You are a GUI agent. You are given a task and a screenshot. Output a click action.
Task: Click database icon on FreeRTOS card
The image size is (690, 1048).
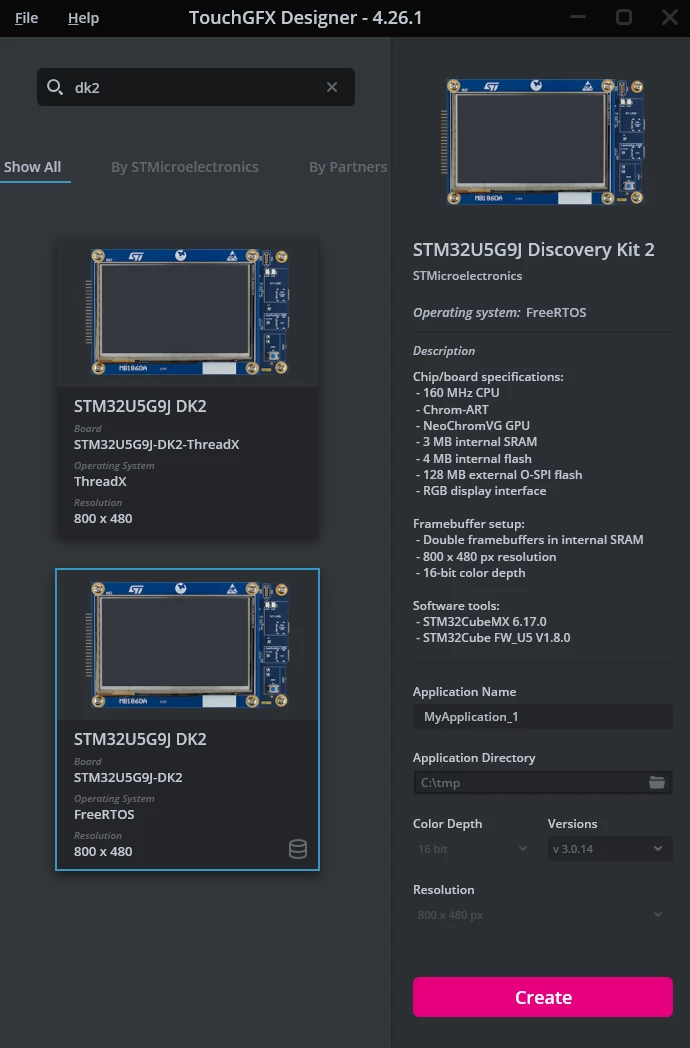tap(298, 849)
